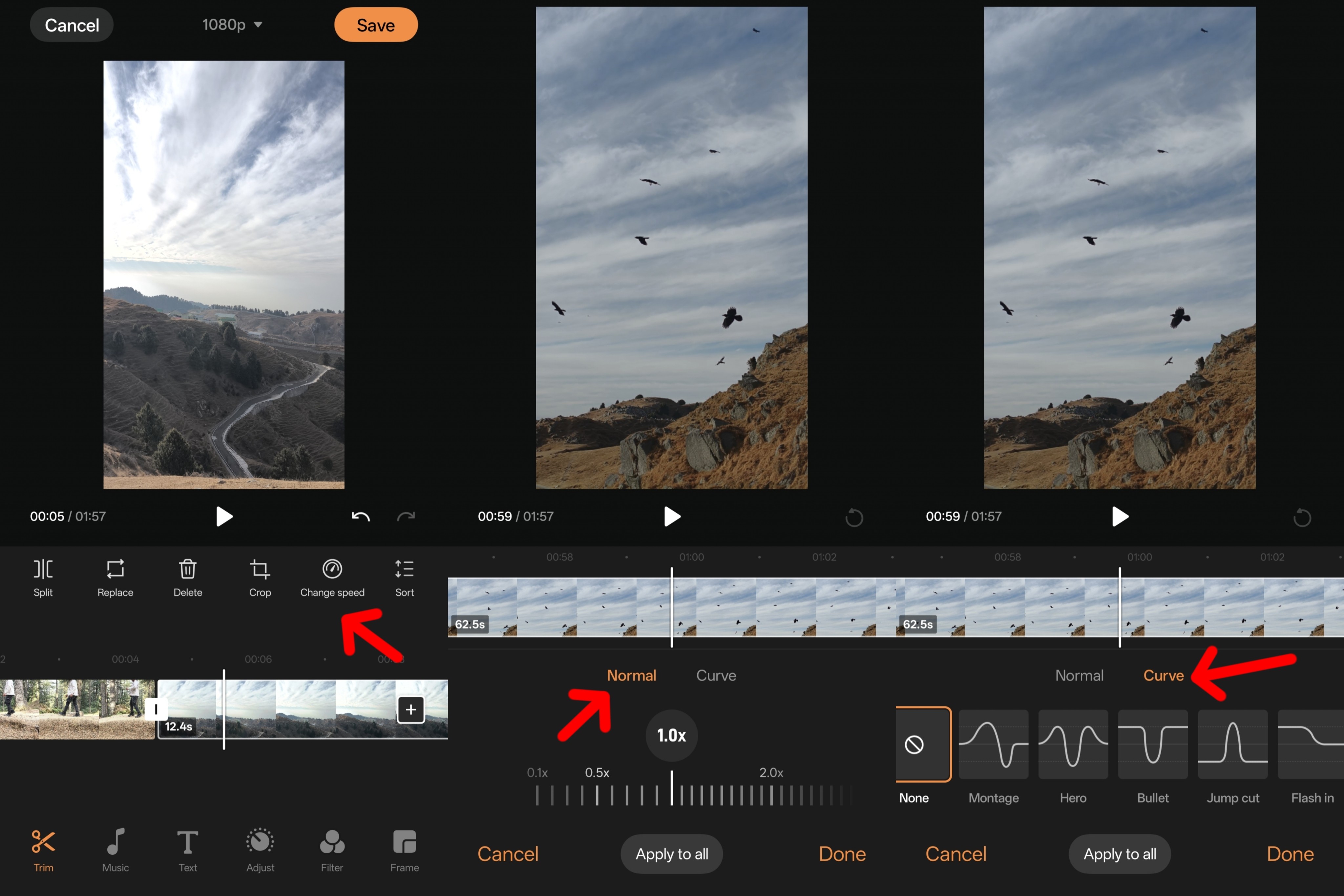Open the 1080p resolution dropdown

coord(232,25)
